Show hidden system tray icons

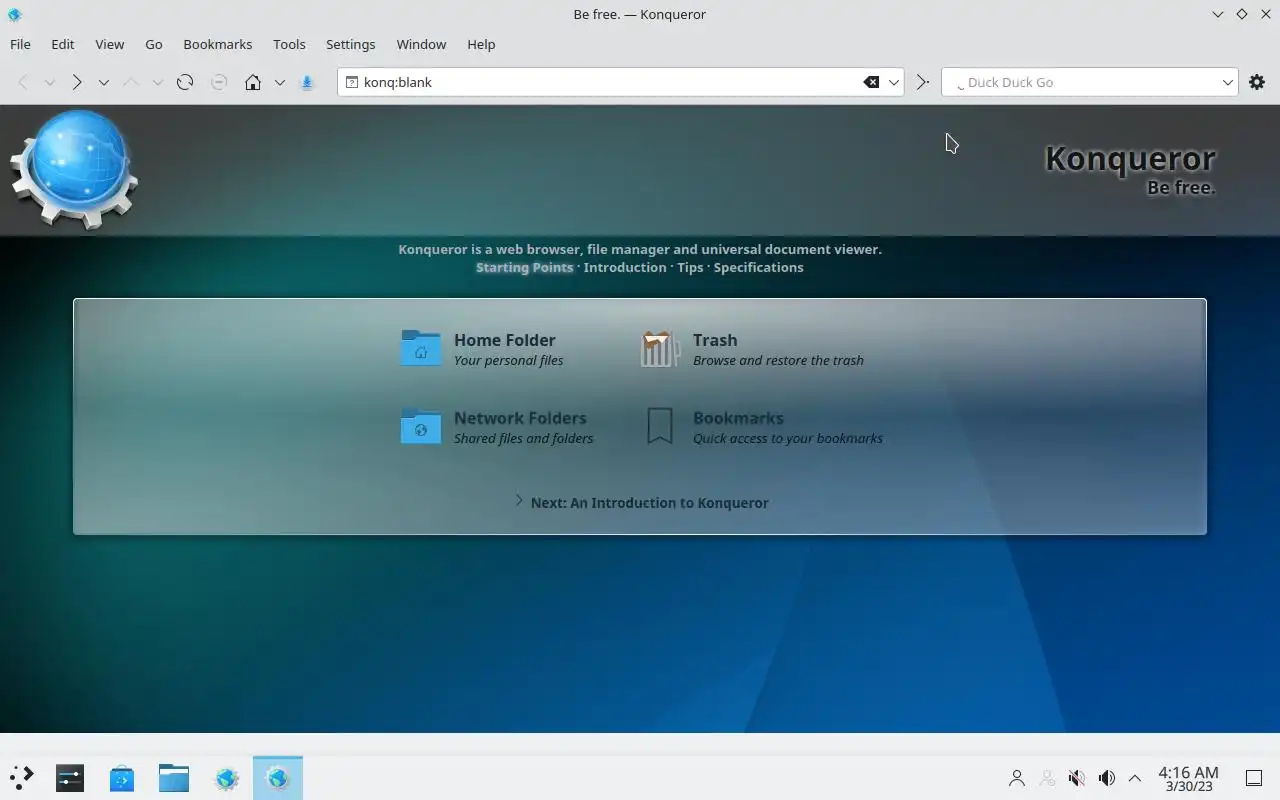[x=1135, y=778]
